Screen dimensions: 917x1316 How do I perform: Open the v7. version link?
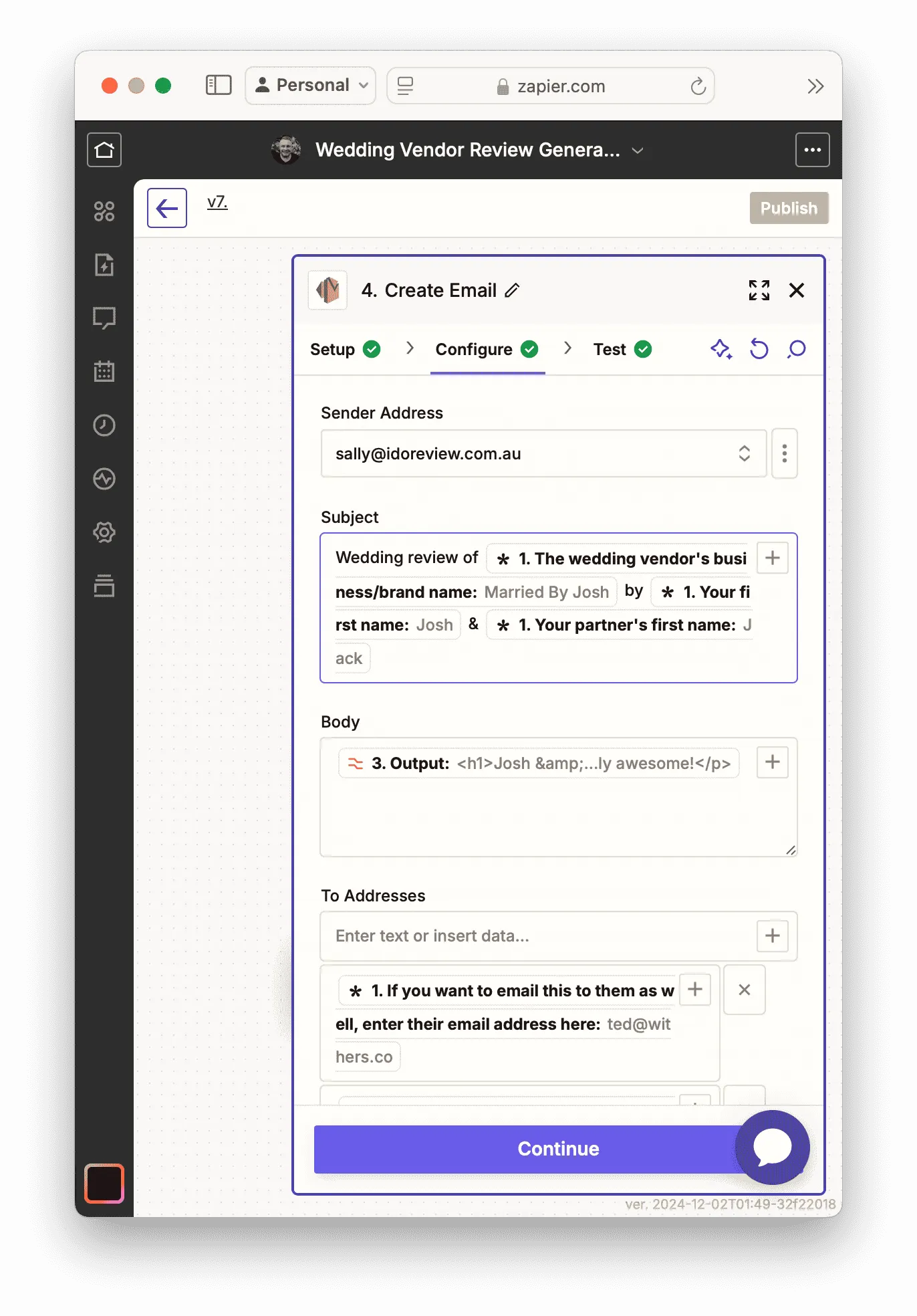217,201
